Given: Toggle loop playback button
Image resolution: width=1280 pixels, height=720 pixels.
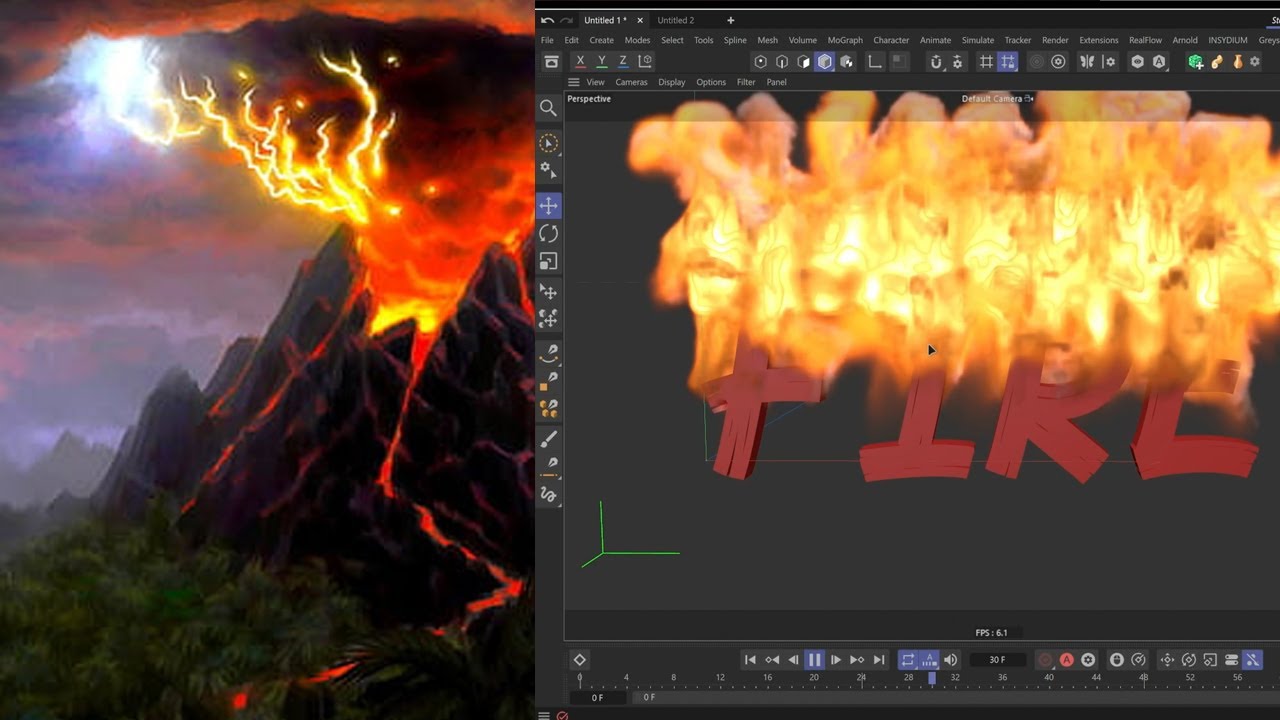Looking at the screenshot, I should pyautogui.click(x=908, y=660).
